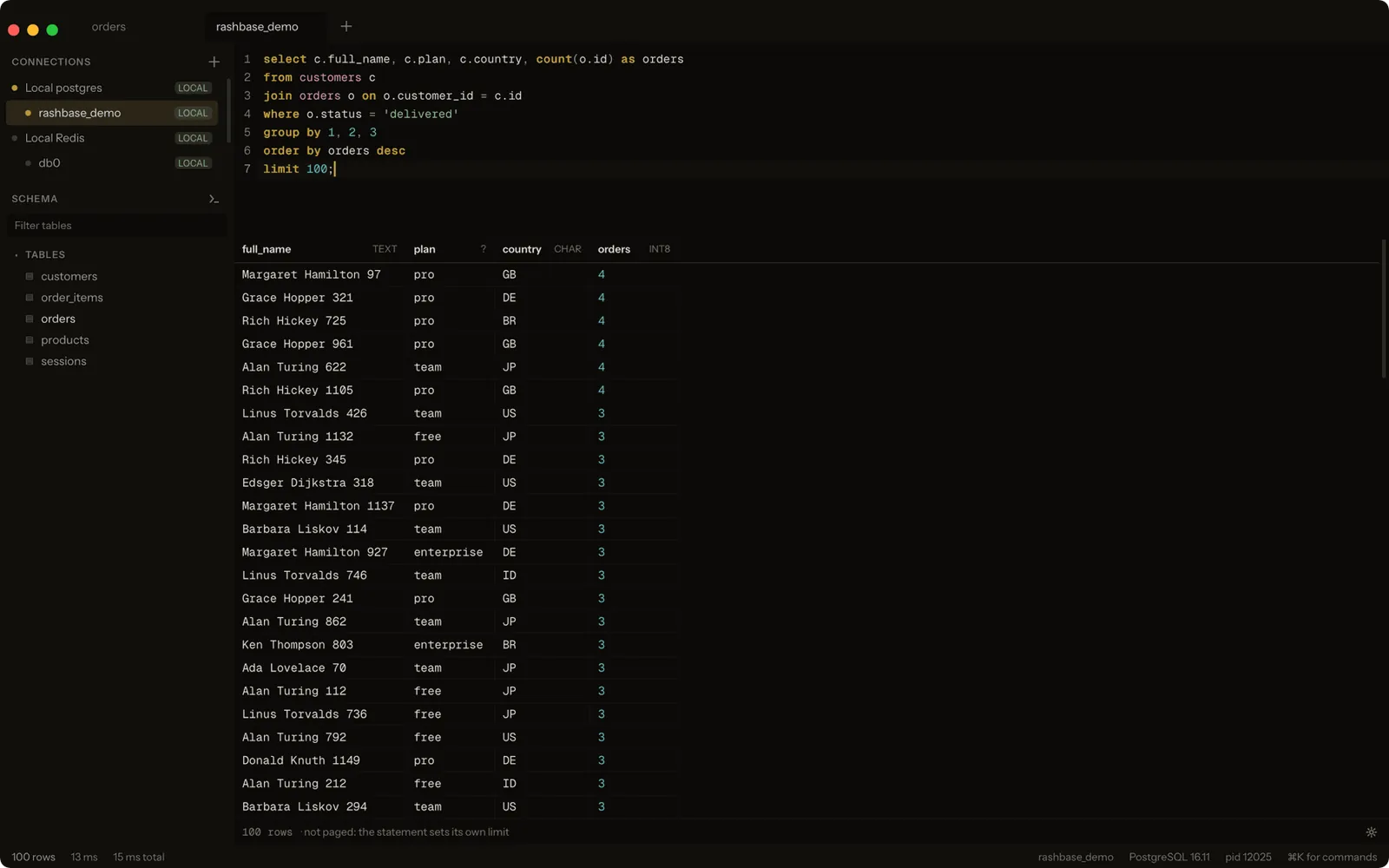Select cell Margaret Hamilton 1137
Image resolution: width=1389 pixels, height=868 pixels.
click(319, 506)
